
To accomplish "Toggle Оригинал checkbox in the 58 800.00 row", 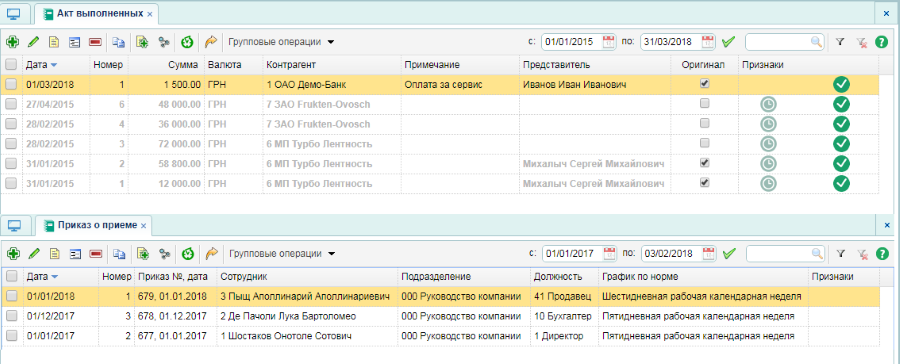I will (705, 162).
